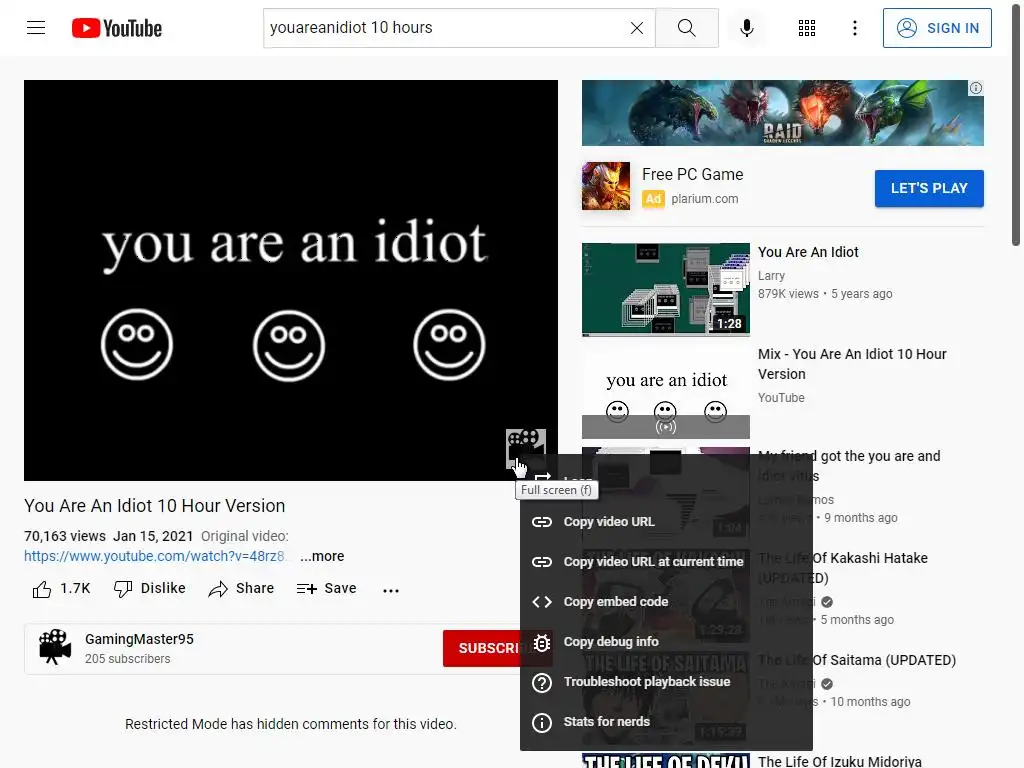The width and height of the screenshot is (1024, 768).
Task: Expand description with '...more'
Action: point(322,556)
